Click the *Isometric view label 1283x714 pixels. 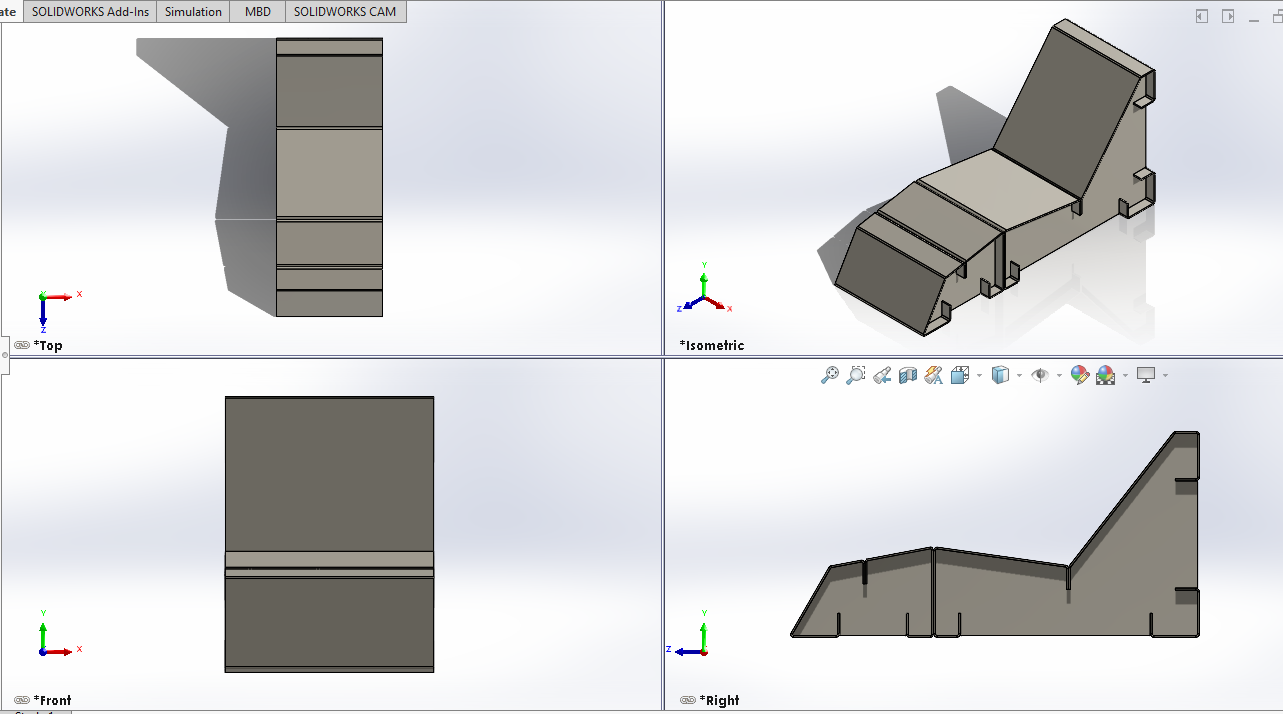[712, 345]
